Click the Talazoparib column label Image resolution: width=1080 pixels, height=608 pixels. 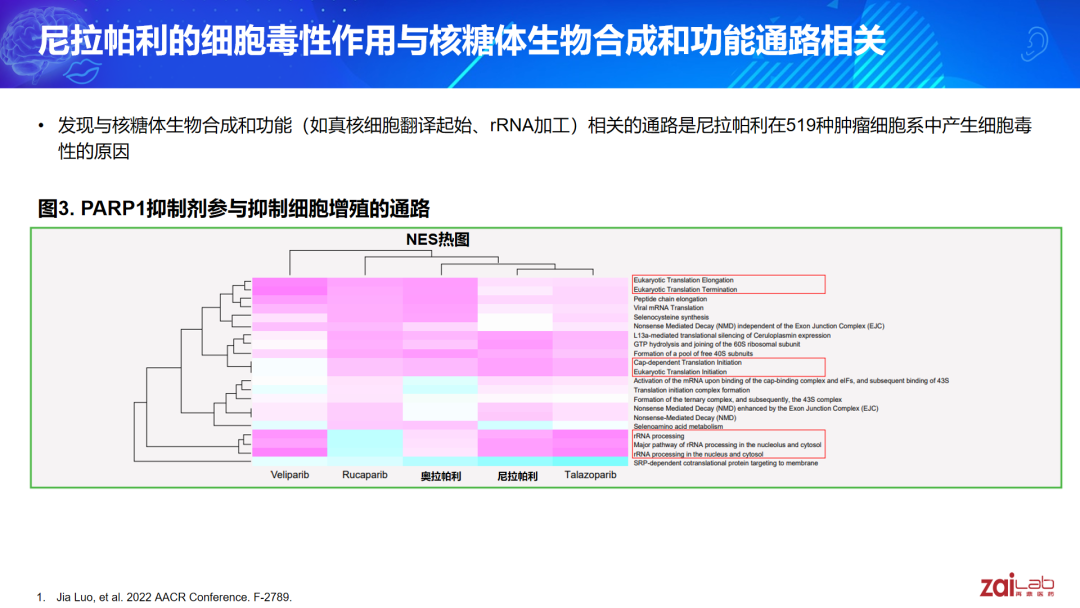point(590,474)
